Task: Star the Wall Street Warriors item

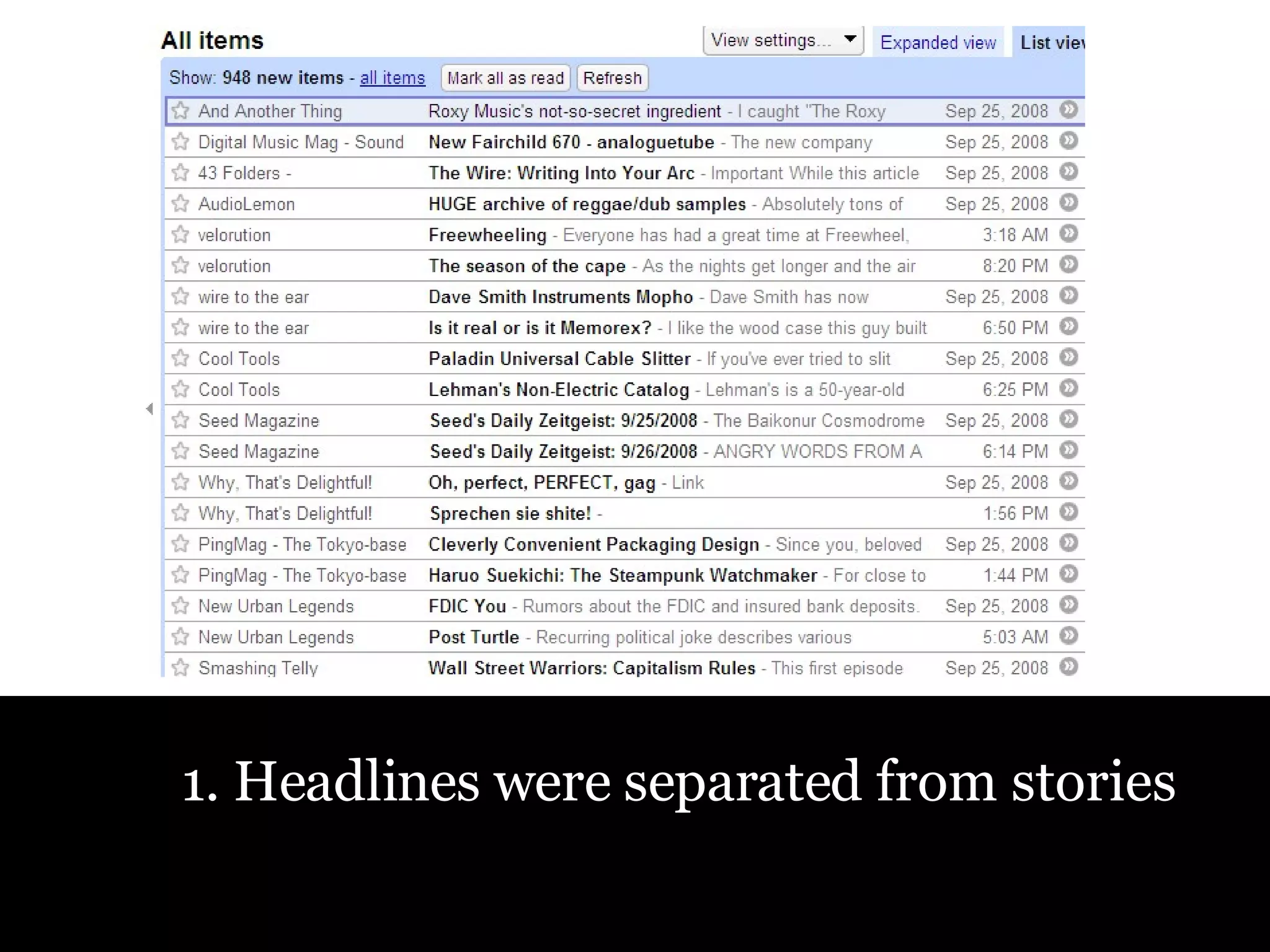Action: [x=180, y=668]
